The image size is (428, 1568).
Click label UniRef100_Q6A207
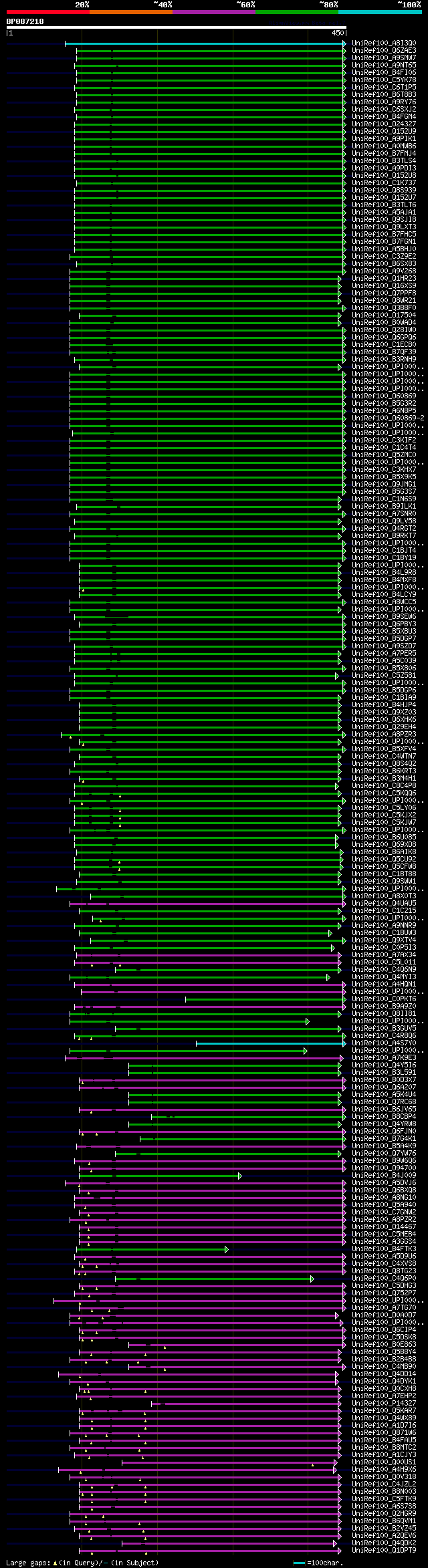click(384, 1087)
